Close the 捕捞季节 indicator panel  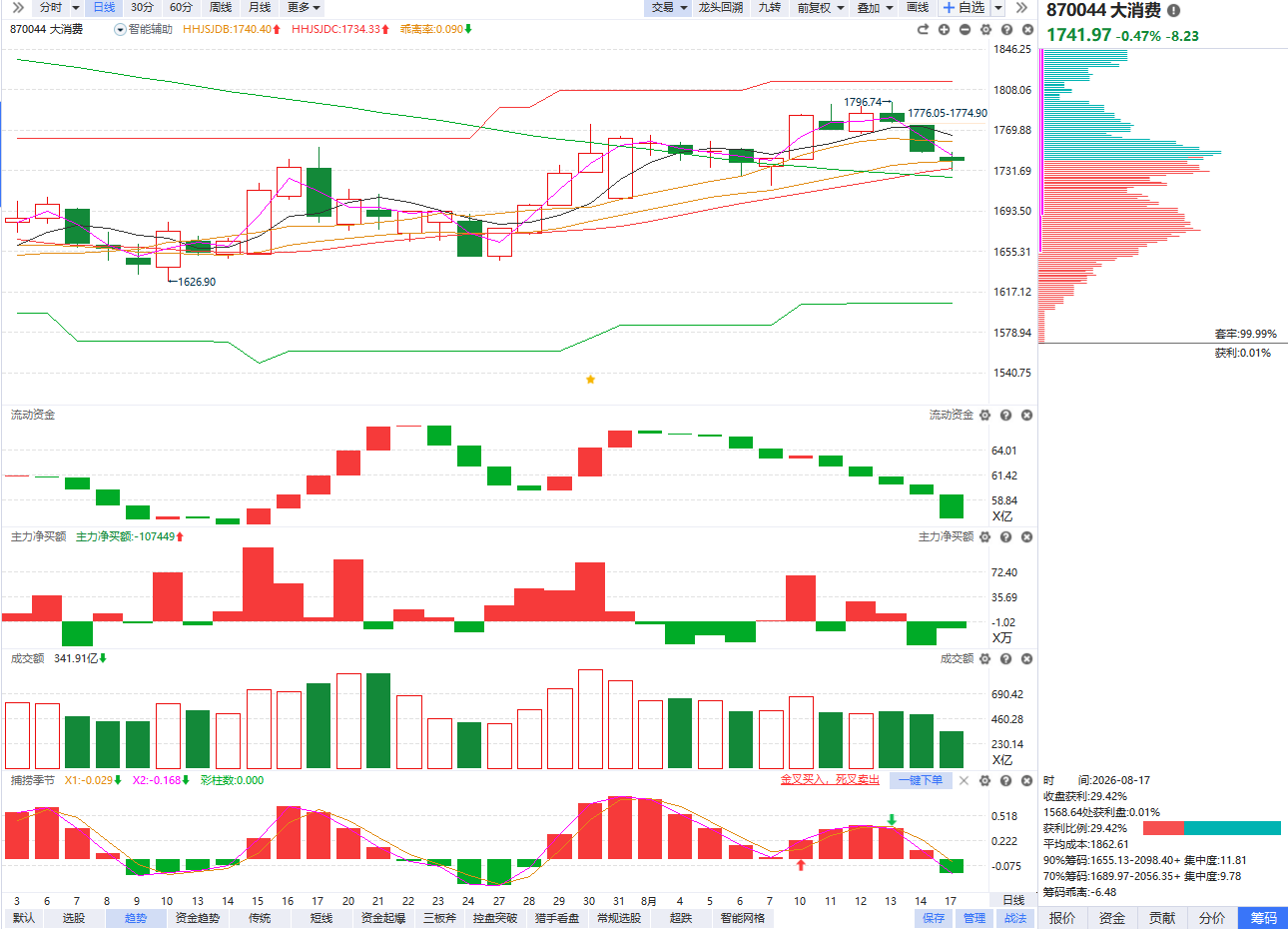coord(1027,780)
